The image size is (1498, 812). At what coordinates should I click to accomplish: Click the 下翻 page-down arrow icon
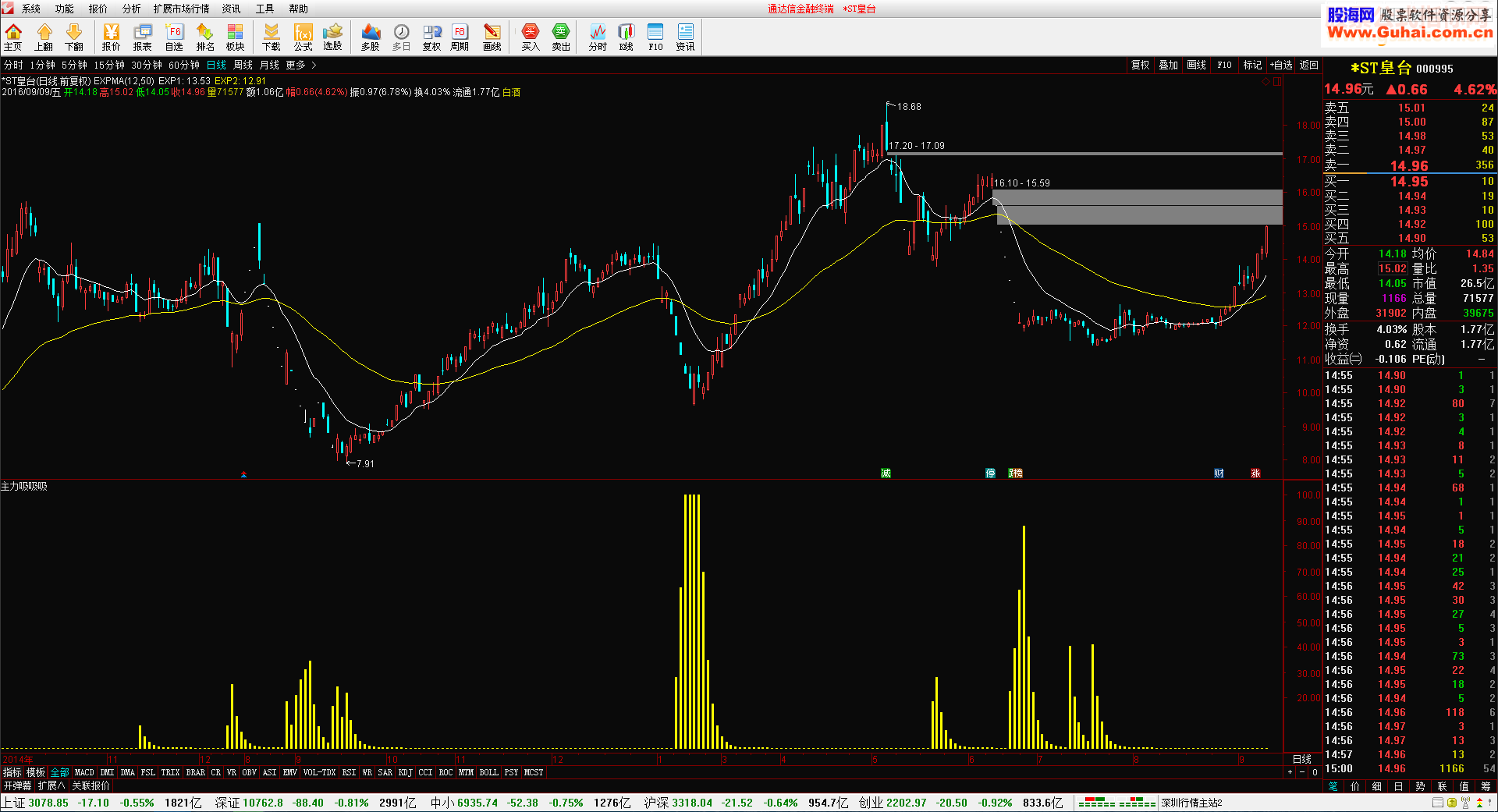(x=74, y=37)
